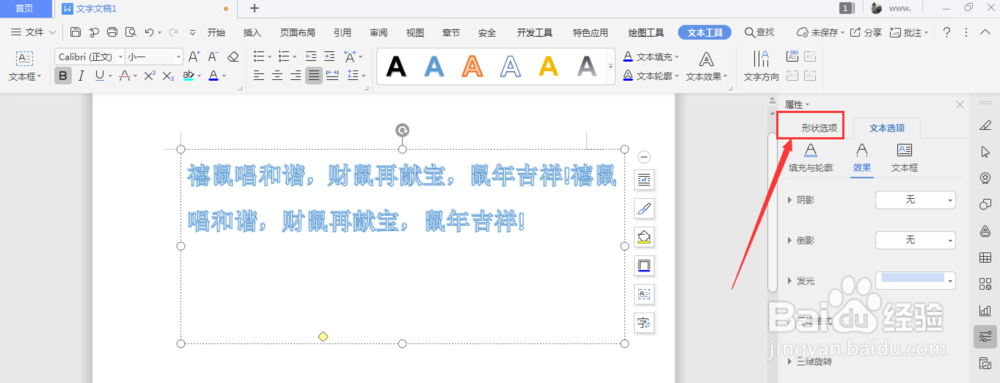The height and width of the screenshot is (383, 1000).
Task: Toggle Justify alignment button
Action: (x=314, y=76)
